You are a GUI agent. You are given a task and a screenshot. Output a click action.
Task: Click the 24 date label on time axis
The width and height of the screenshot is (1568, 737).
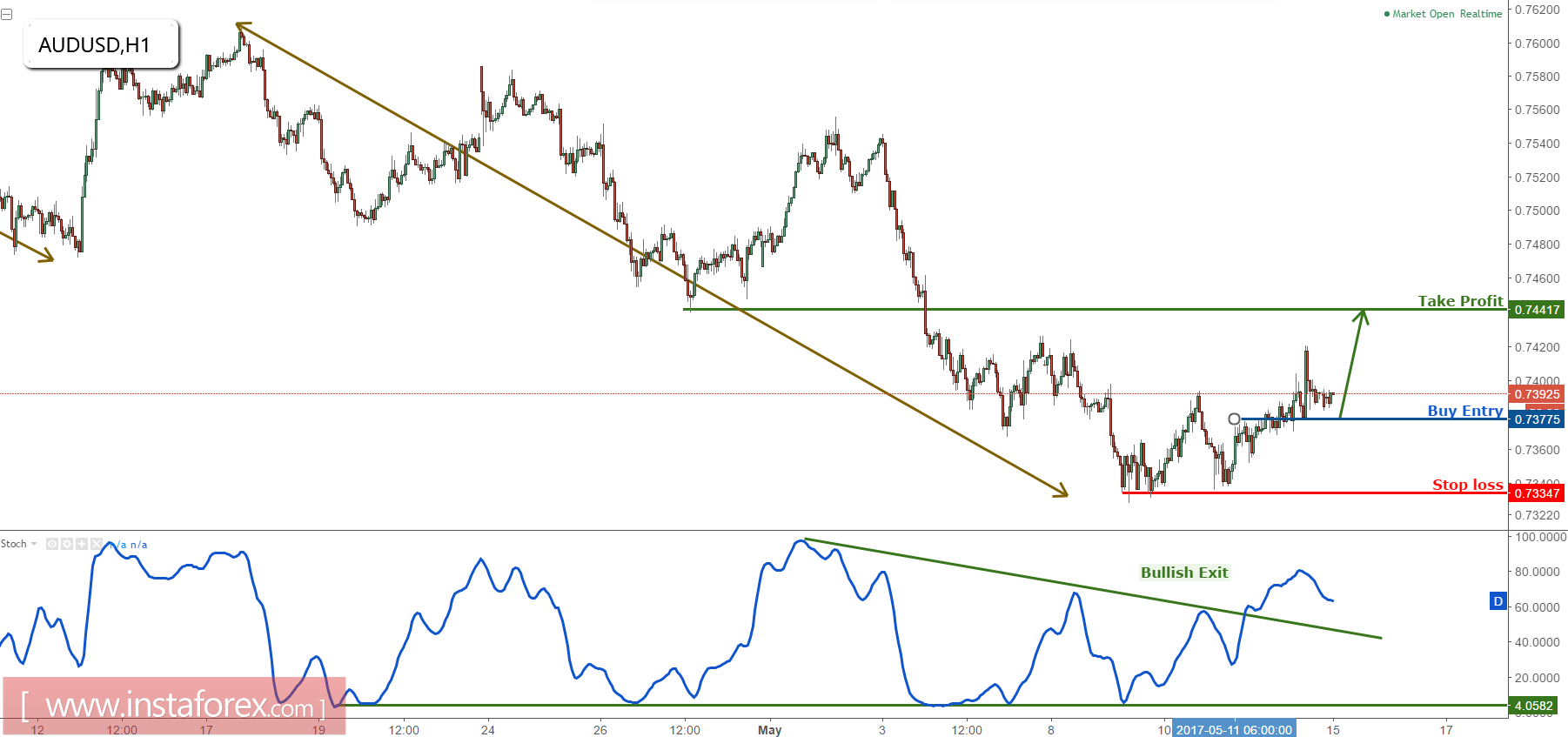[x=488, y=730]
